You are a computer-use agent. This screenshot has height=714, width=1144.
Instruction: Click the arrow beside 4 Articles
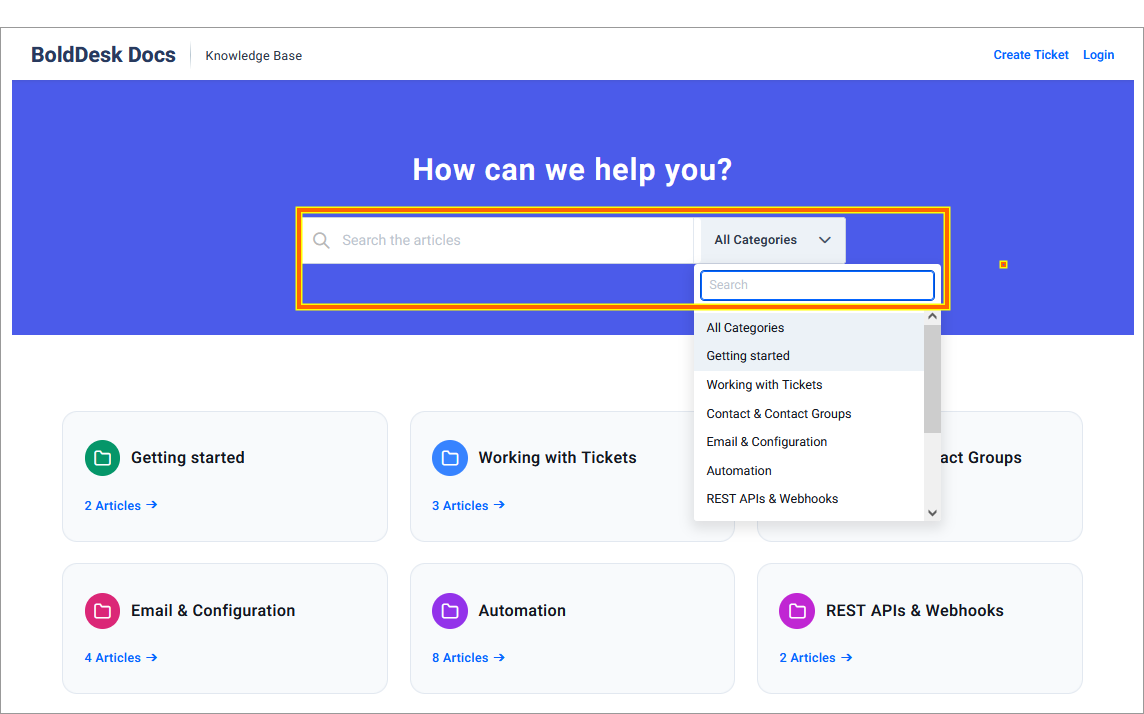(152, 657)
